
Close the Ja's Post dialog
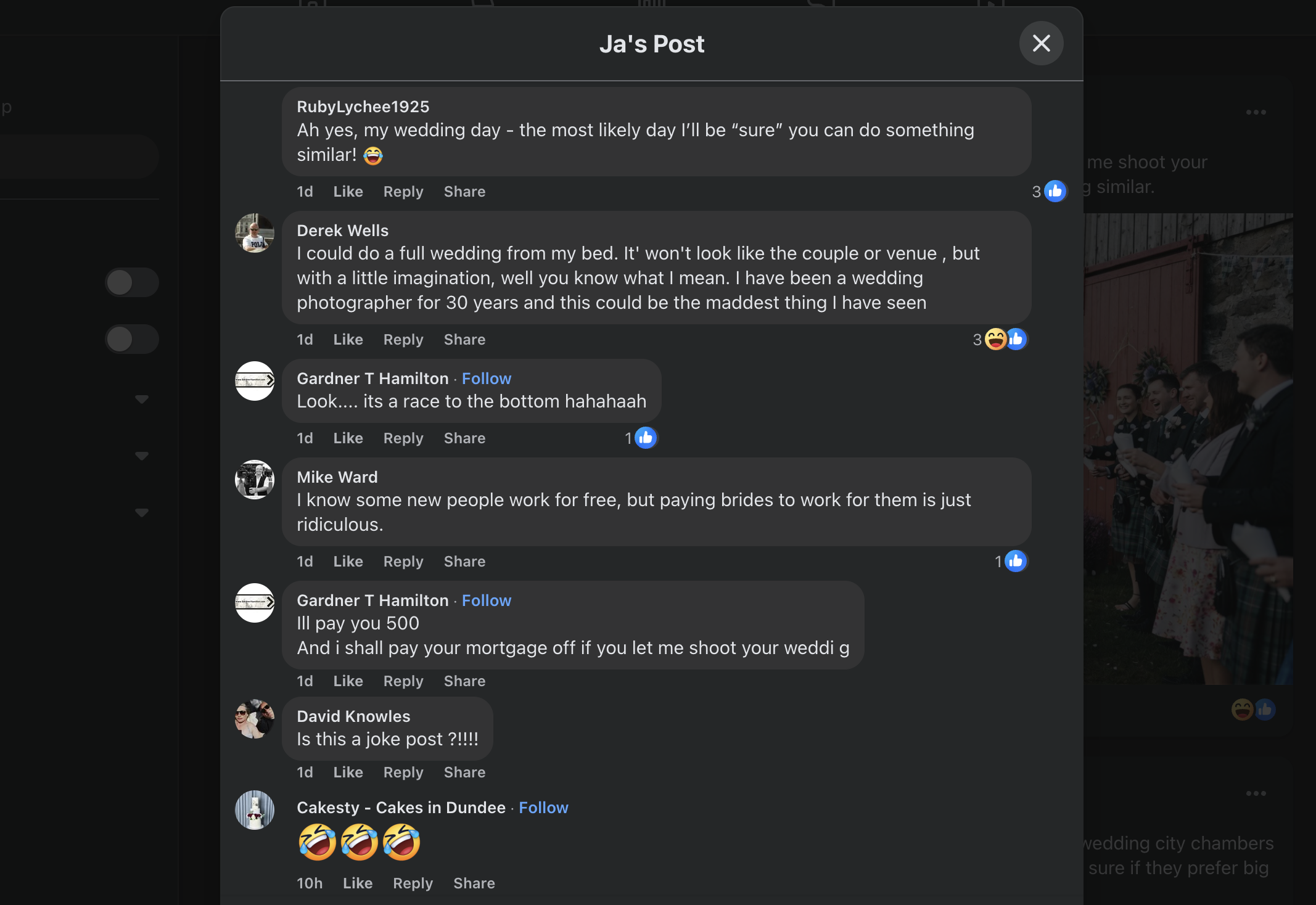1041,43
